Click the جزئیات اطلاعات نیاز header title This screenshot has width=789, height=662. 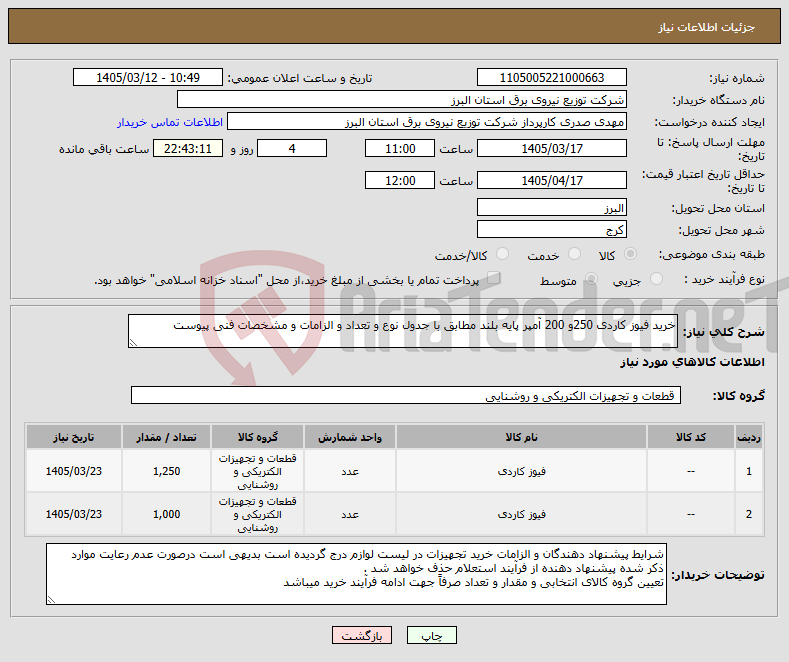(x=706, y=27)
